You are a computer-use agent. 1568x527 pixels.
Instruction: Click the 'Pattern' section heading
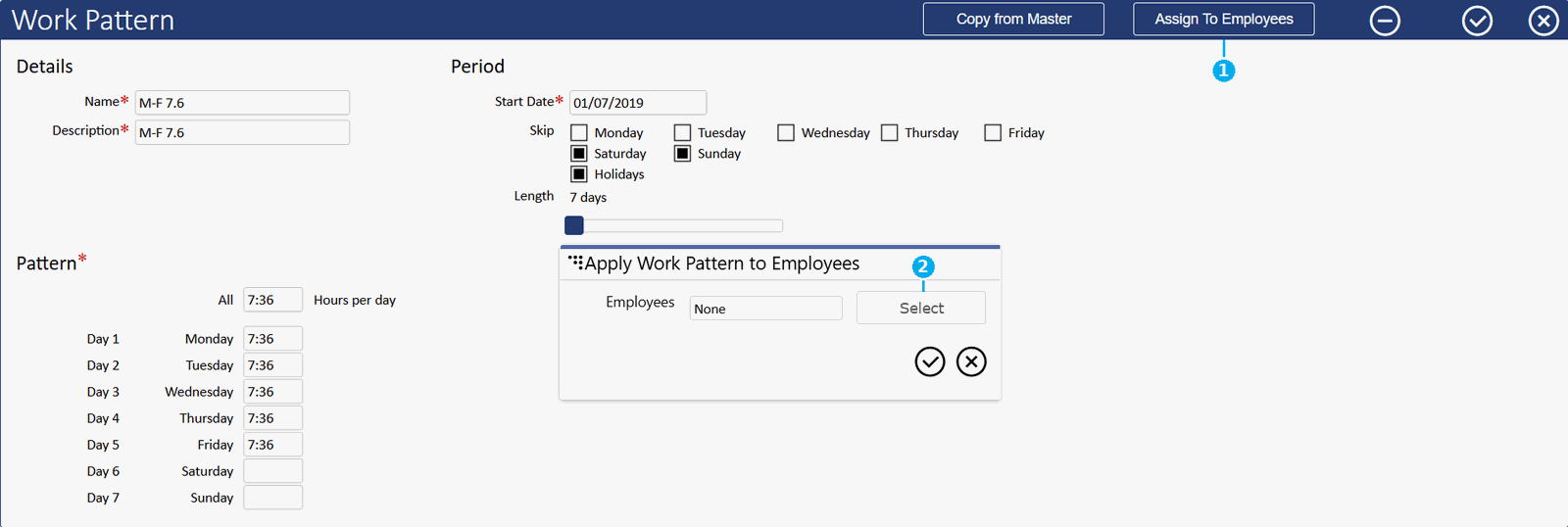(46, 263)
